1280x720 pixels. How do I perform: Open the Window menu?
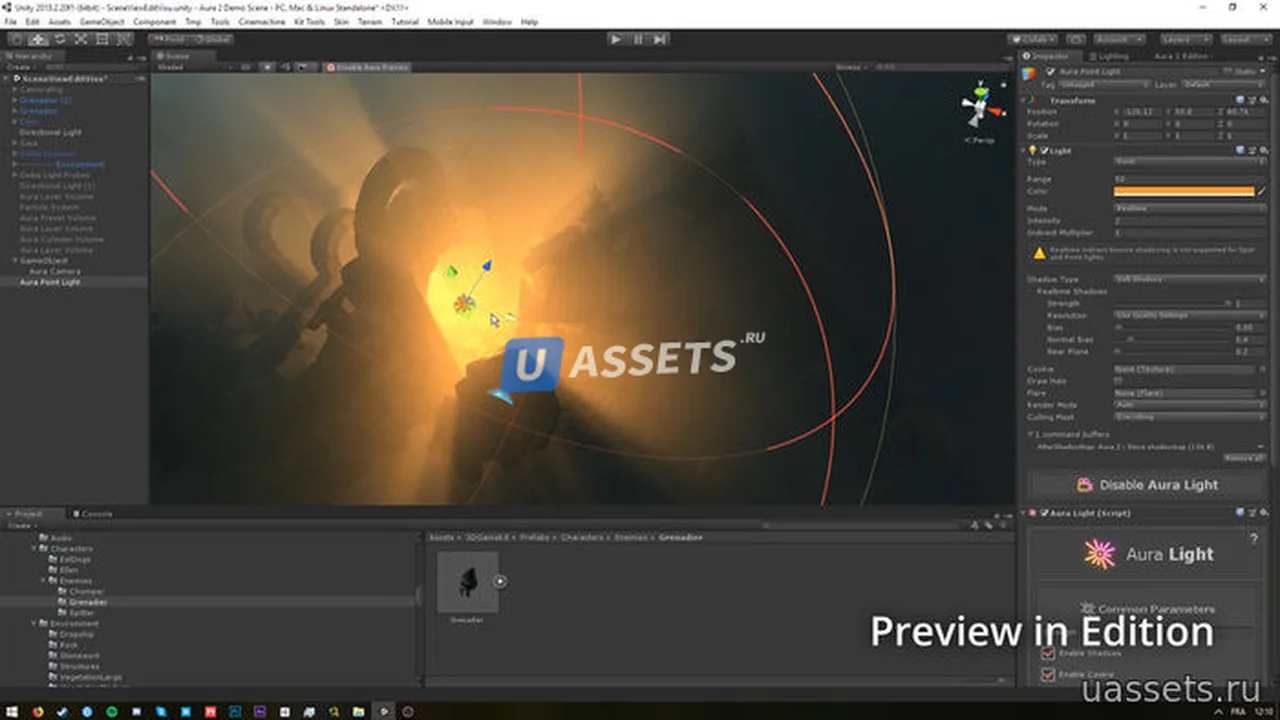coord(497,21)
